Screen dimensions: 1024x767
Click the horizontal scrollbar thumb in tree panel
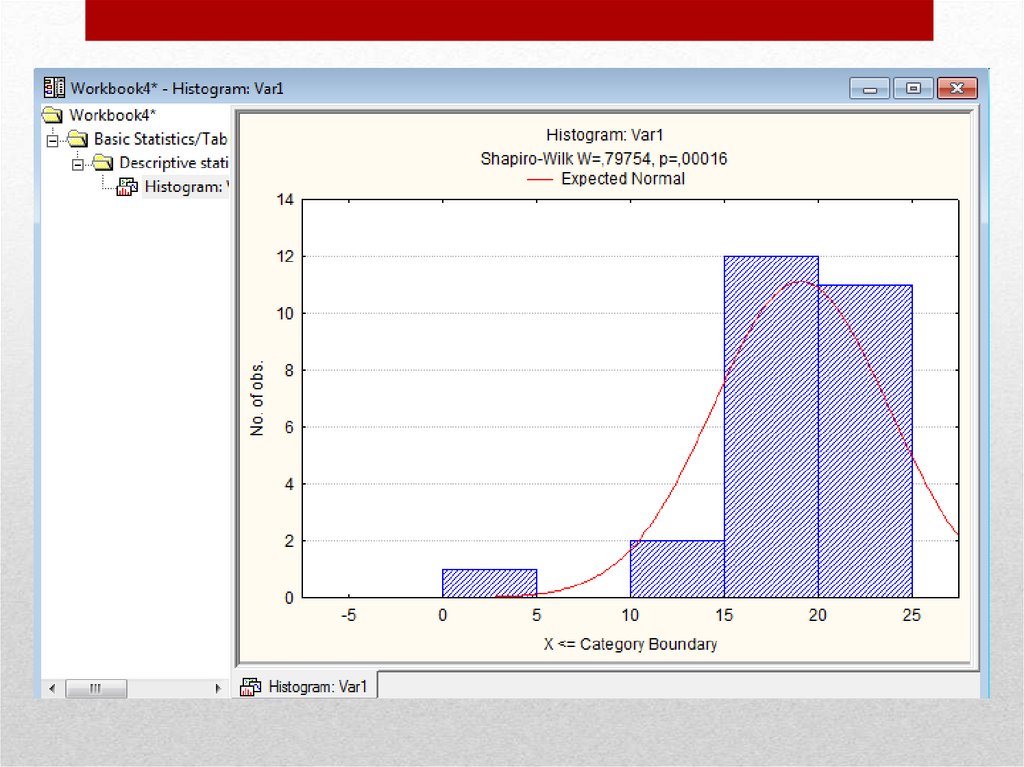(96, 689)
